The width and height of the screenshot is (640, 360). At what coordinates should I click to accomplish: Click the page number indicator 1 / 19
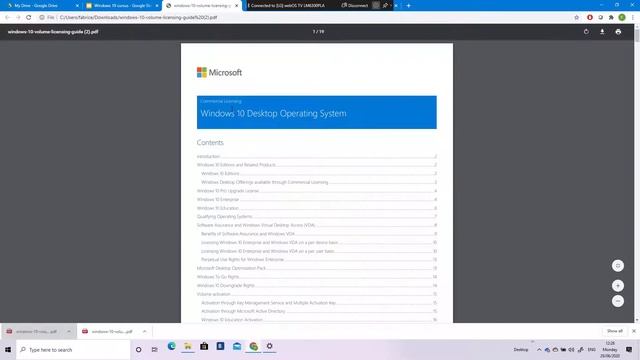click(x=318, y=31)
